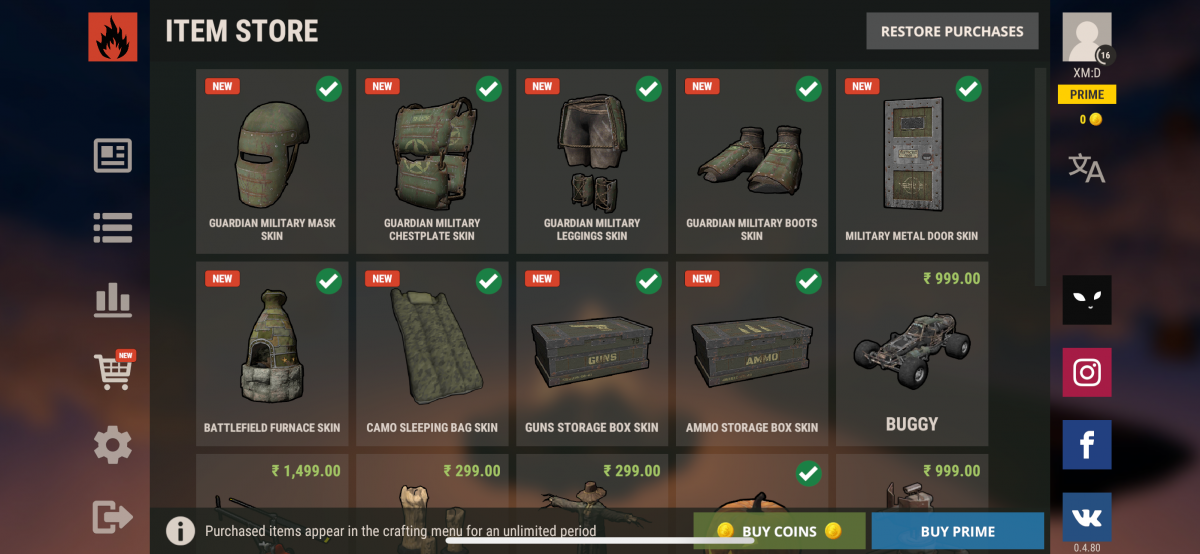Image resolution: width=1200 pixels, height=554 pixels.
Task: Open the shopping cart store icon
Action: point(113,371)
